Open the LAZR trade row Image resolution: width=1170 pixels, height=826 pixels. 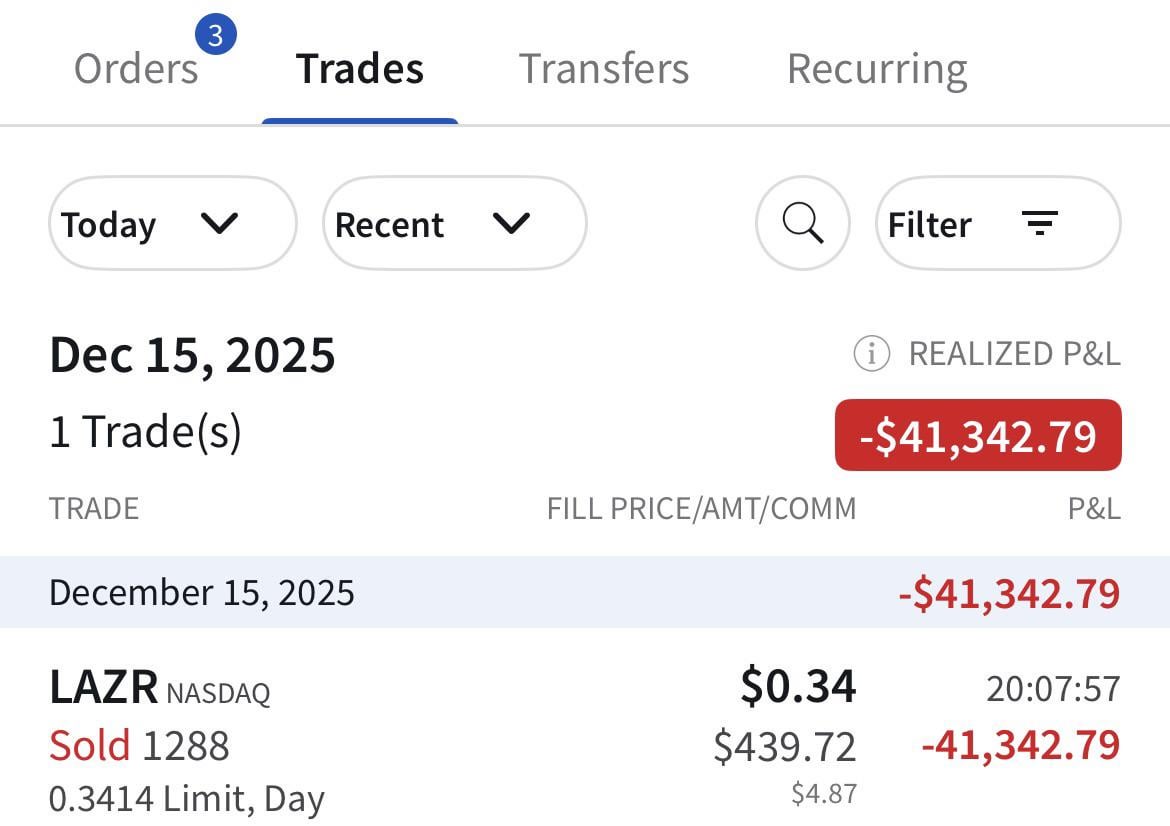[x=585, y=742]
